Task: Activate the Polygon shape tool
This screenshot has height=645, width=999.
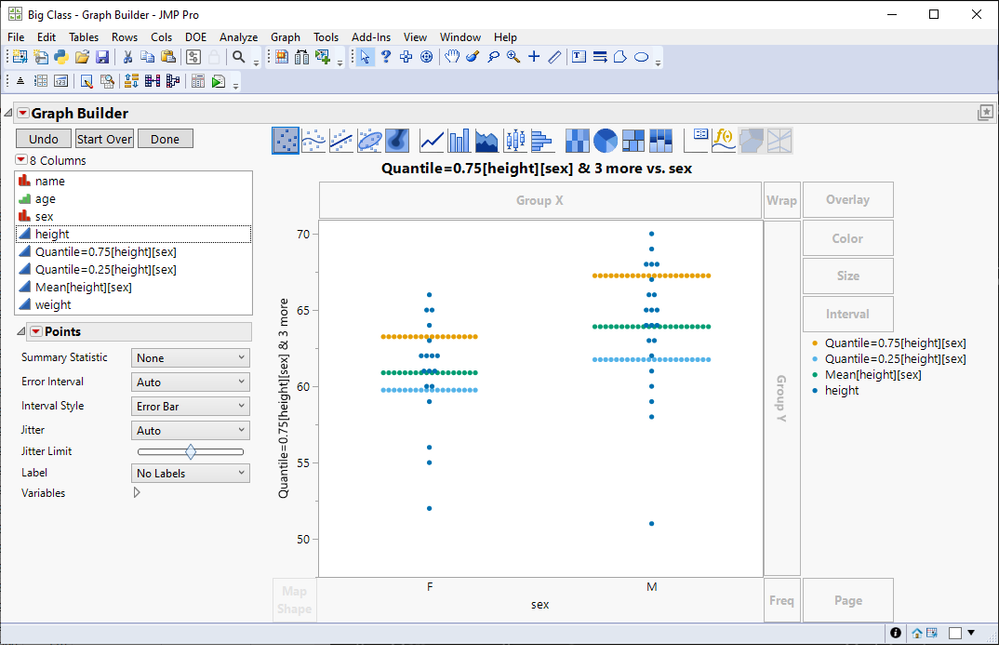Action: coord(620,57)
